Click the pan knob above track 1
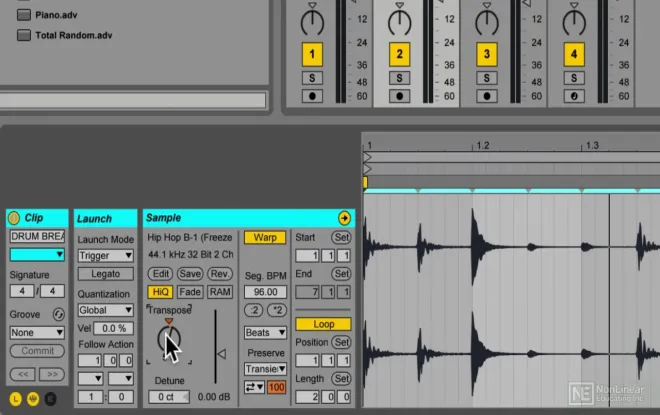The height and width of the screenshot is (415, 660). coord(312,23)
